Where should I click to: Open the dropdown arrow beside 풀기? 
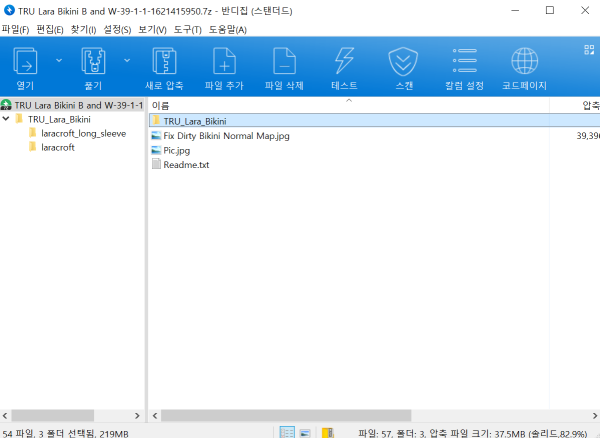coord(127,61)
